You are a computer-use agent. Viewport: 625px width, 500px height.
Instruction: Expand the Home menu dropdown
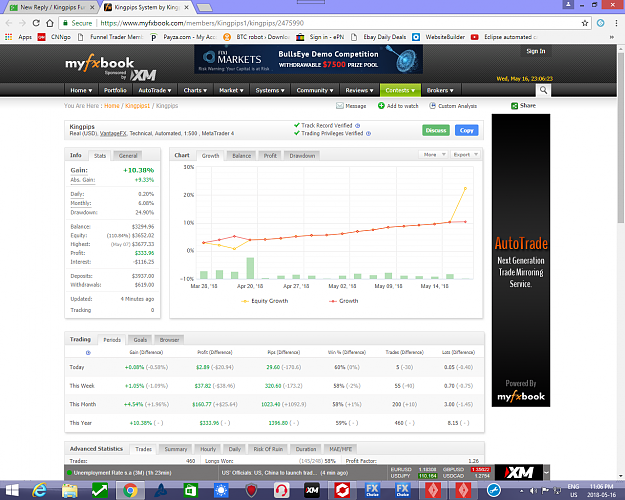click(81, 90)
